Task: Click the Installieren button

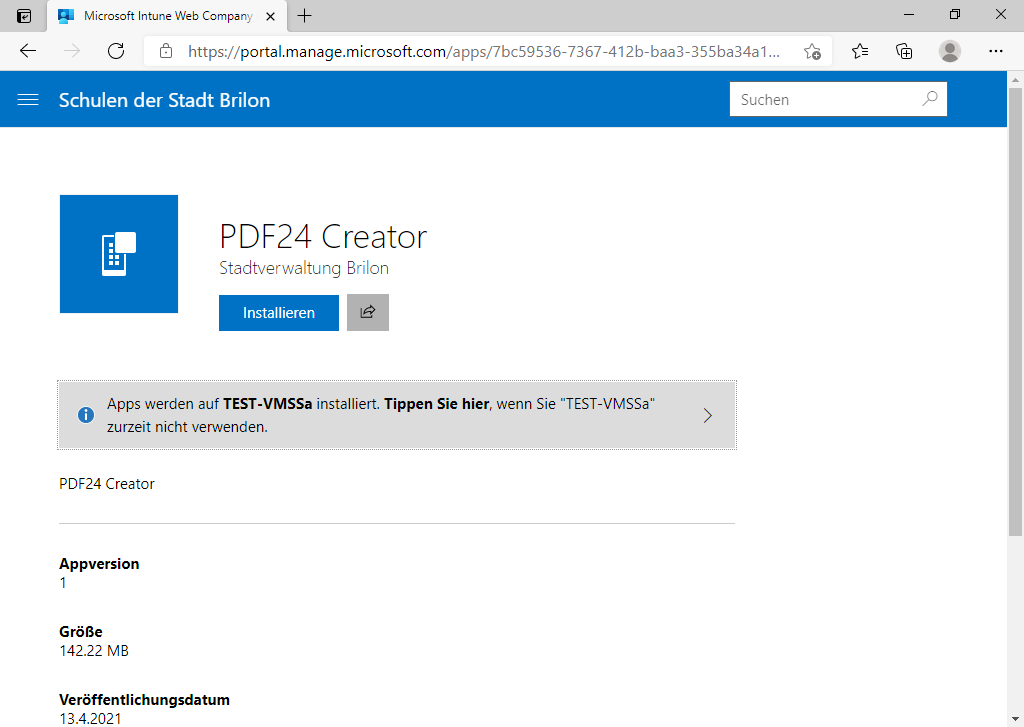Action: pyautogui.click(x=278, y=313)
